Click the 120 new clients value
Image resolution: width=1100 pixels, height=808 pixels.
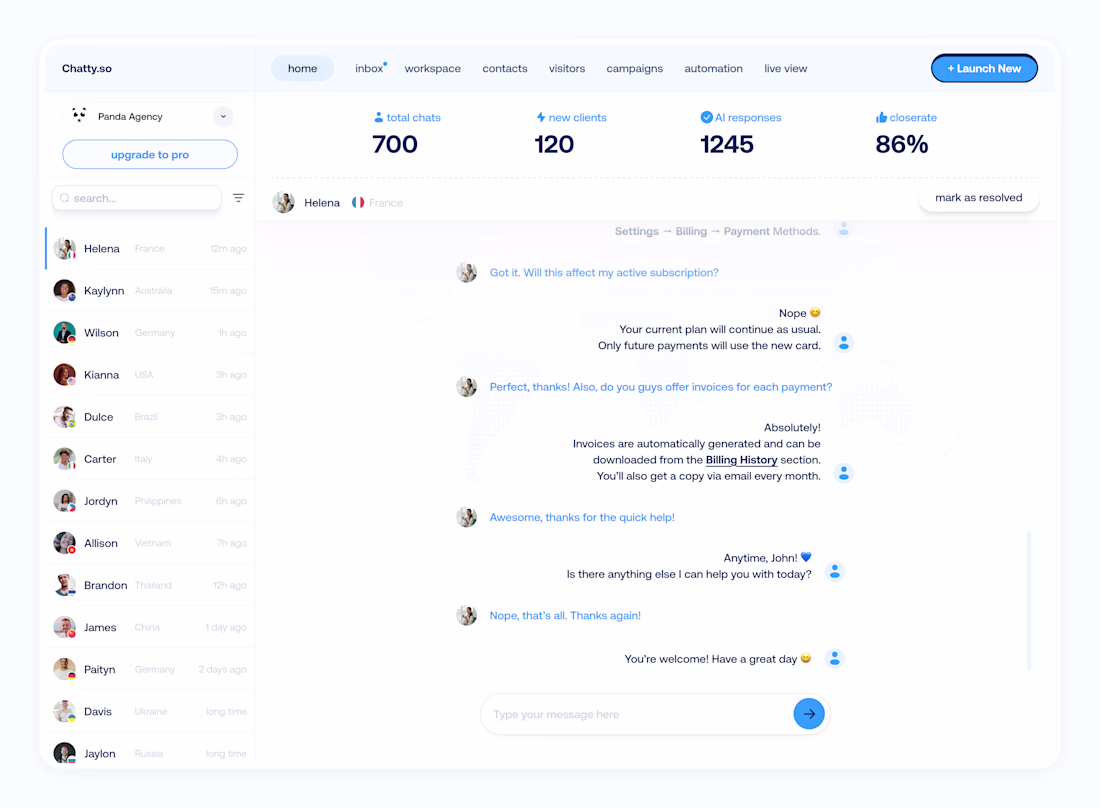point(554,144)
